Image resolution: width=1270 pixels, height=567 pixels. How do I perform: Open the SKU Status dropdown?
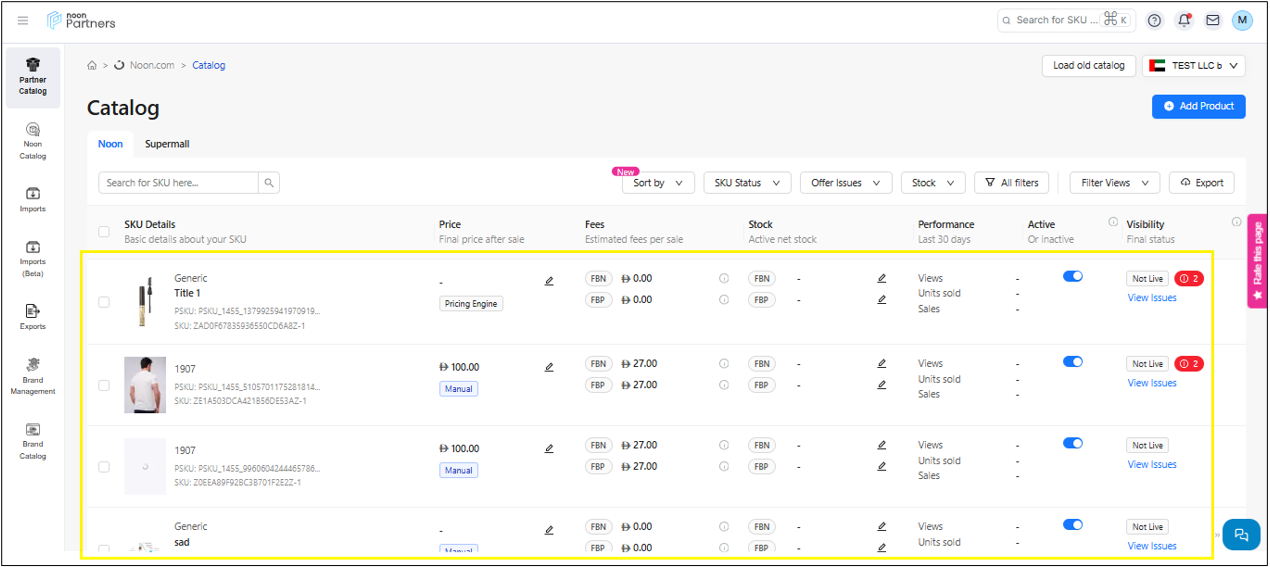(747, 183)
